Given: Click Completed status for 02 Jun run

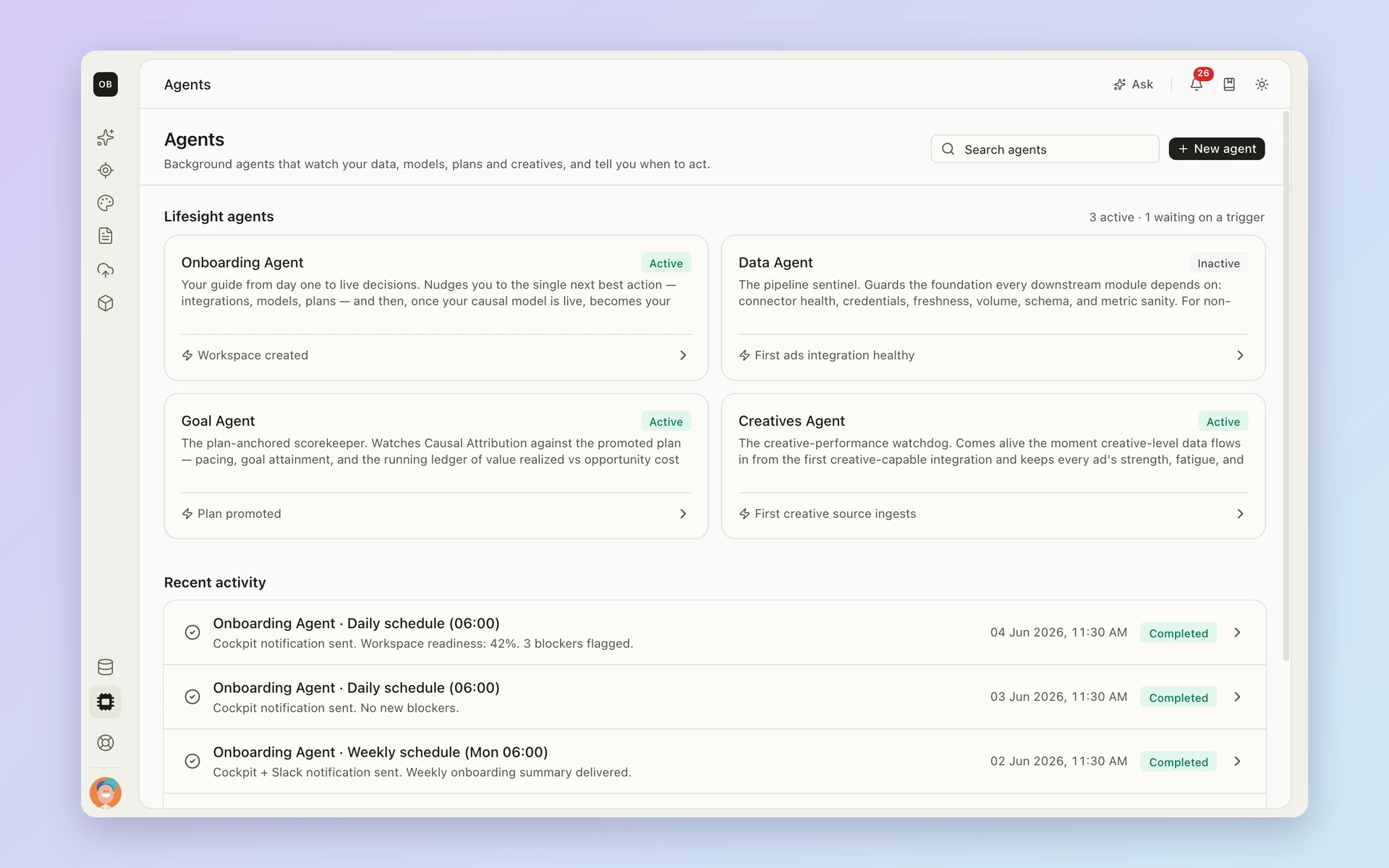Looking at the screenshot, I should click(1178, 762).
